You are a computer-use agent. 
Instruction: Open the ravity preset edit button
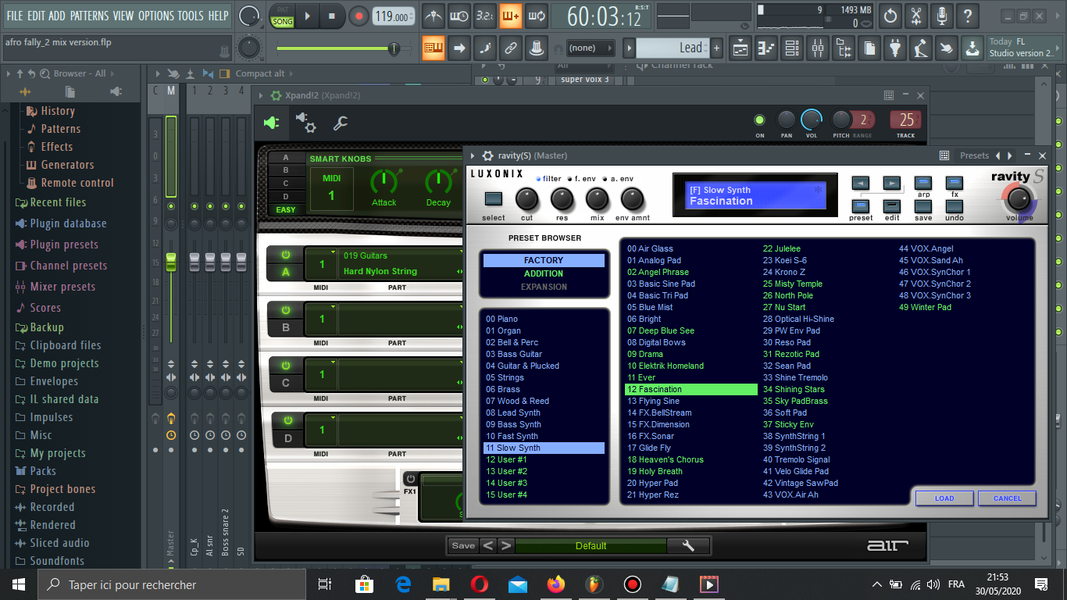click(x=891, y=207)
